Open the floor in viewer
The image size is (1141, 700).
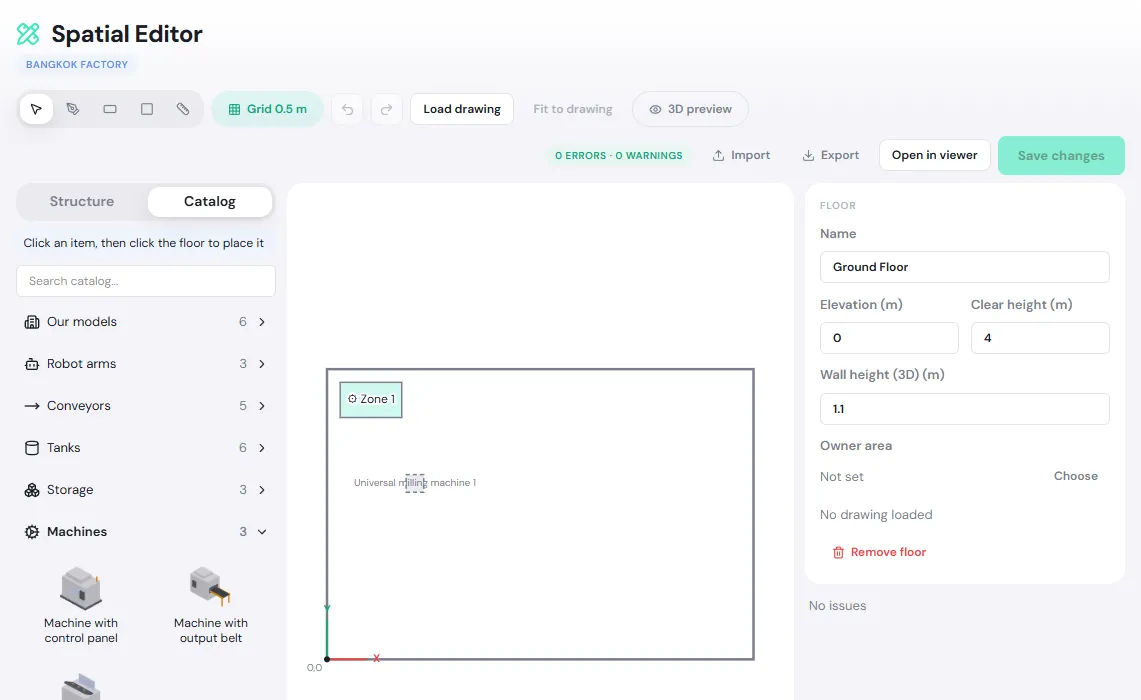(x=934, y=155)
